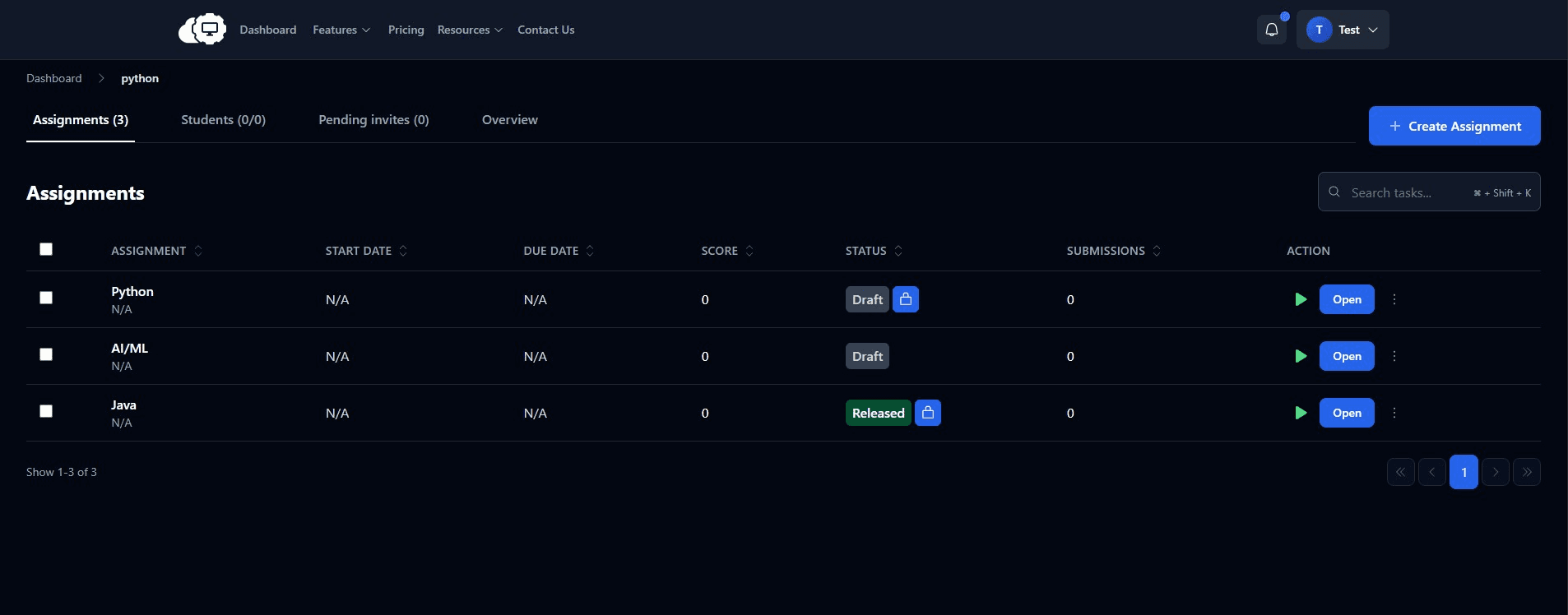Go to the first page of assignments

1401,472
